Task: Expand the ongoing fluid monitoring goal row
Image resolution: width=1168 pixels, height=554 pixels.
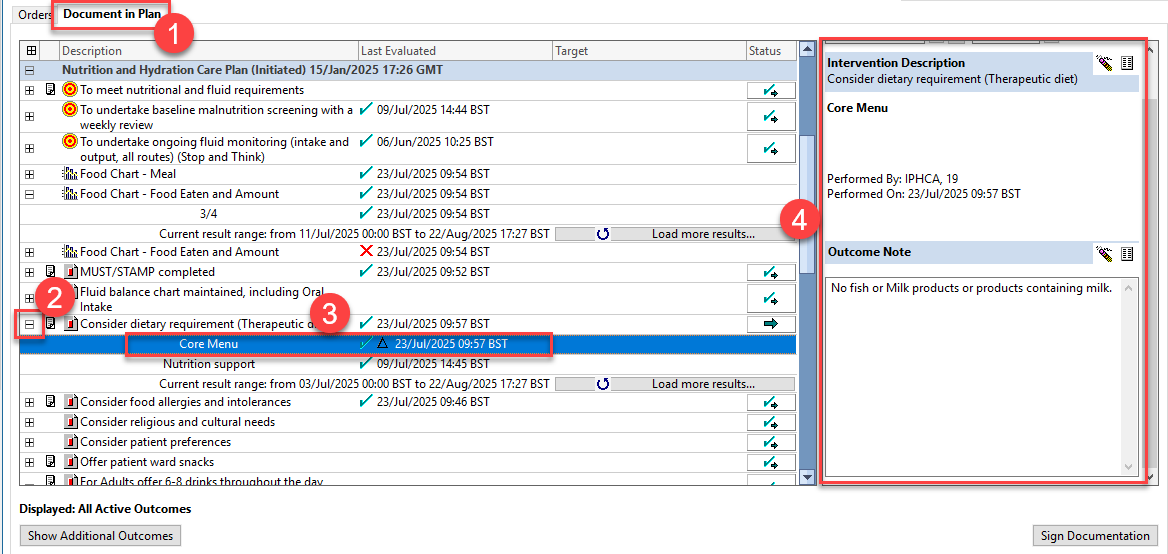Action: pyautogui.click(x=30, y=148)
